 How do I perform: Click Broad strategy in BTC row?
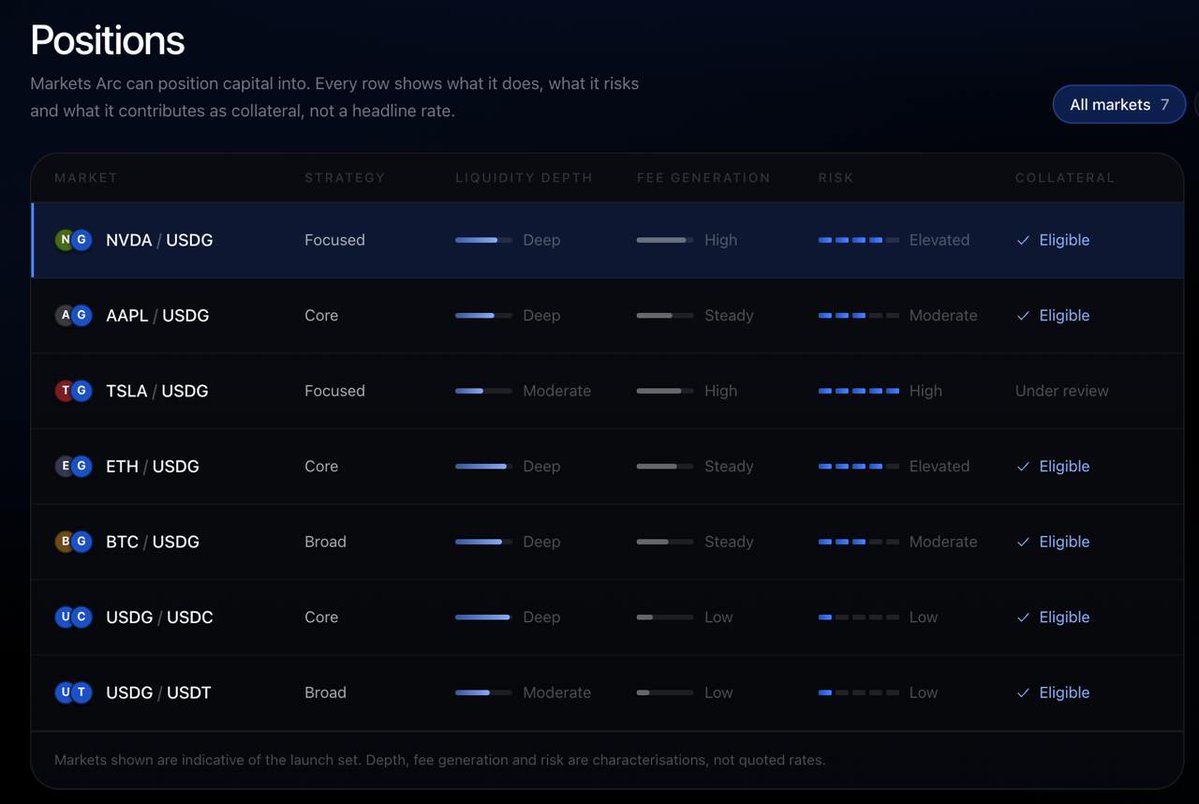[325, 542]
